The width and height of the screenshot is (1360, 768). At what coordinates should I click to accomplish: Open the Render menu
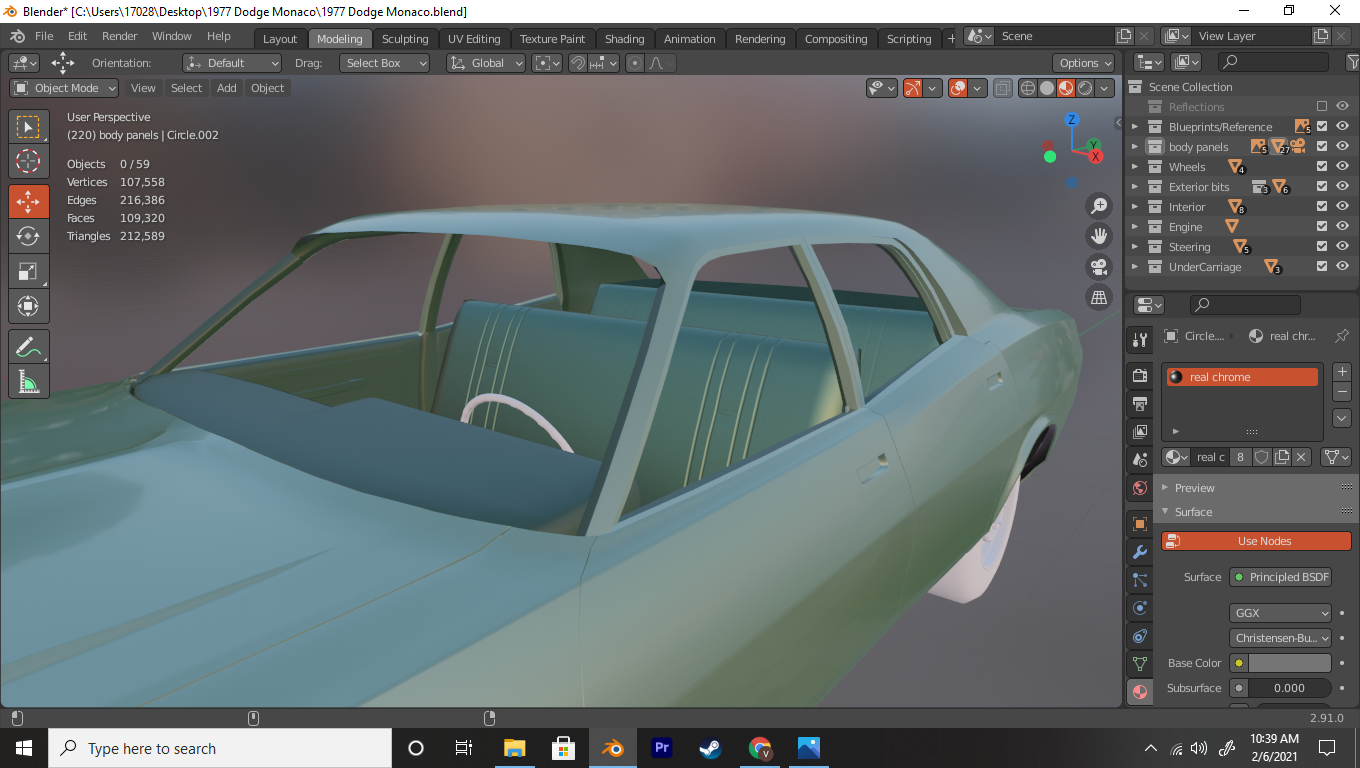point(119,36)
